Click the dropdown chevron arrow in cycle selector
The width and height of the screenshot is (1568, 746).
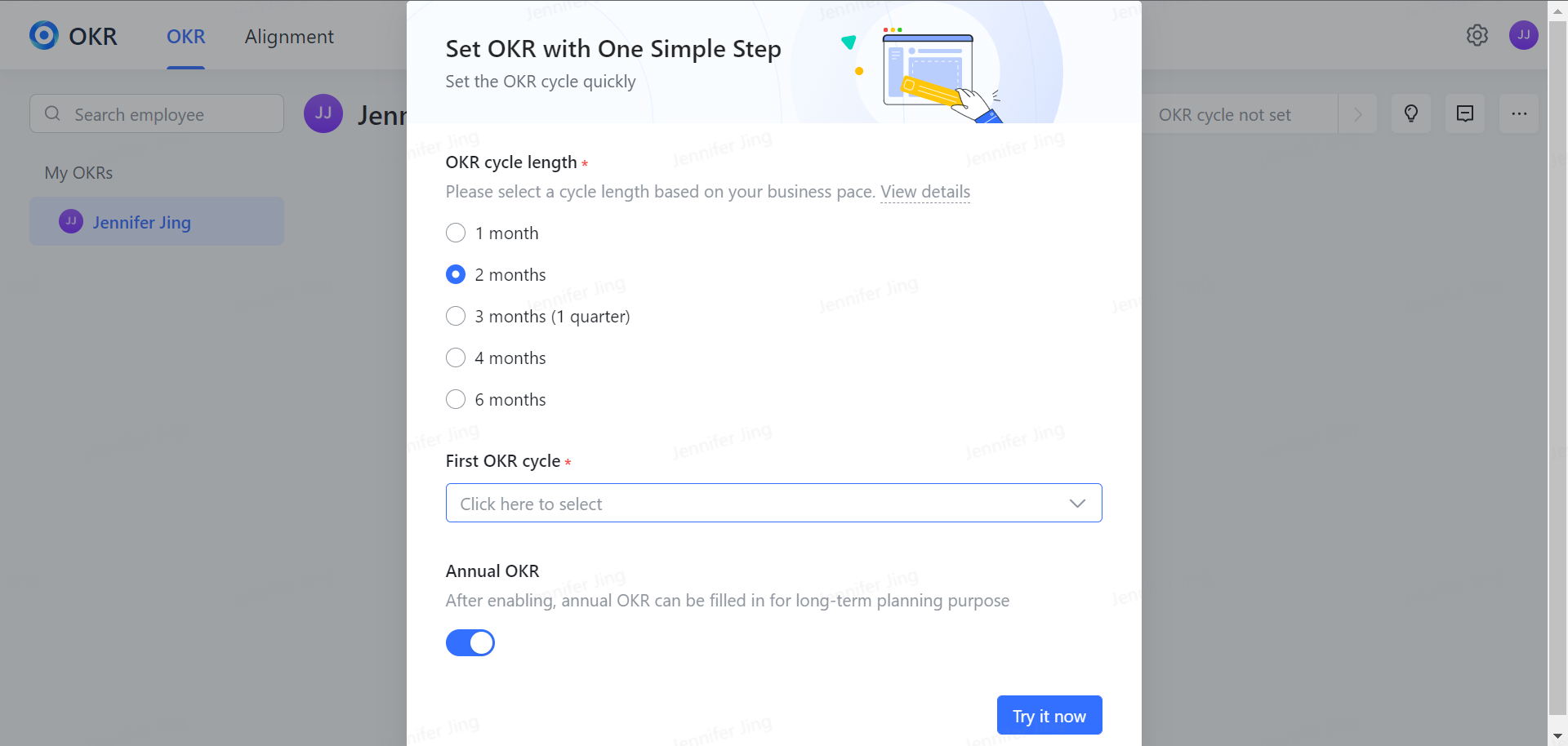1077,503
